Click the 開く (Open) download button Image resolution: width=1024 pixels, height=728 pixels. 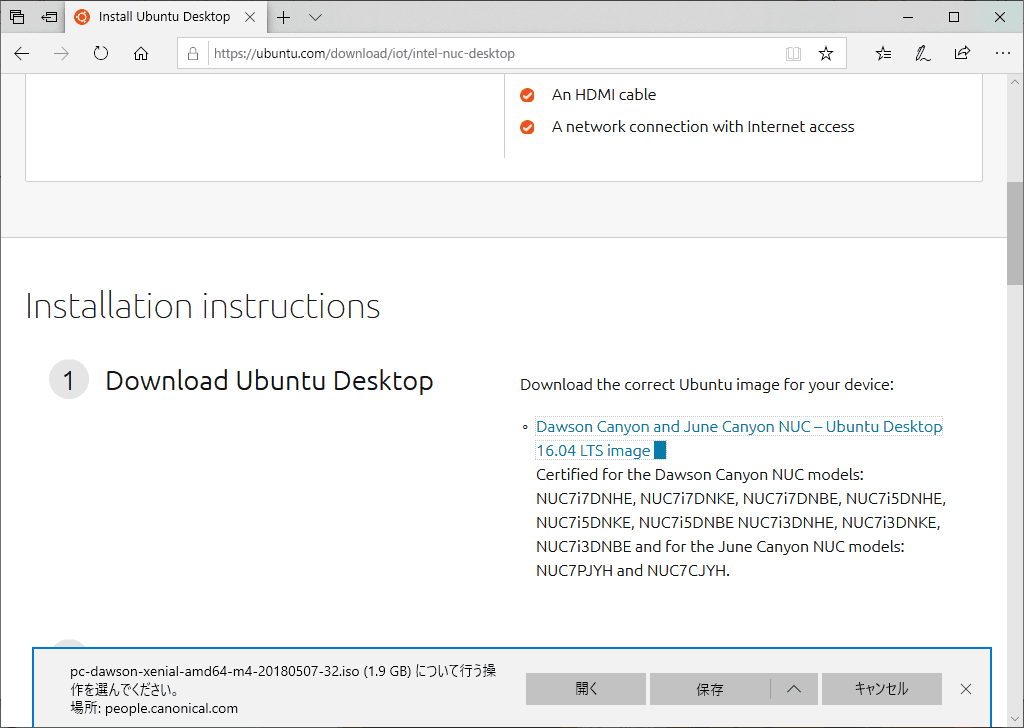point(586,688)
